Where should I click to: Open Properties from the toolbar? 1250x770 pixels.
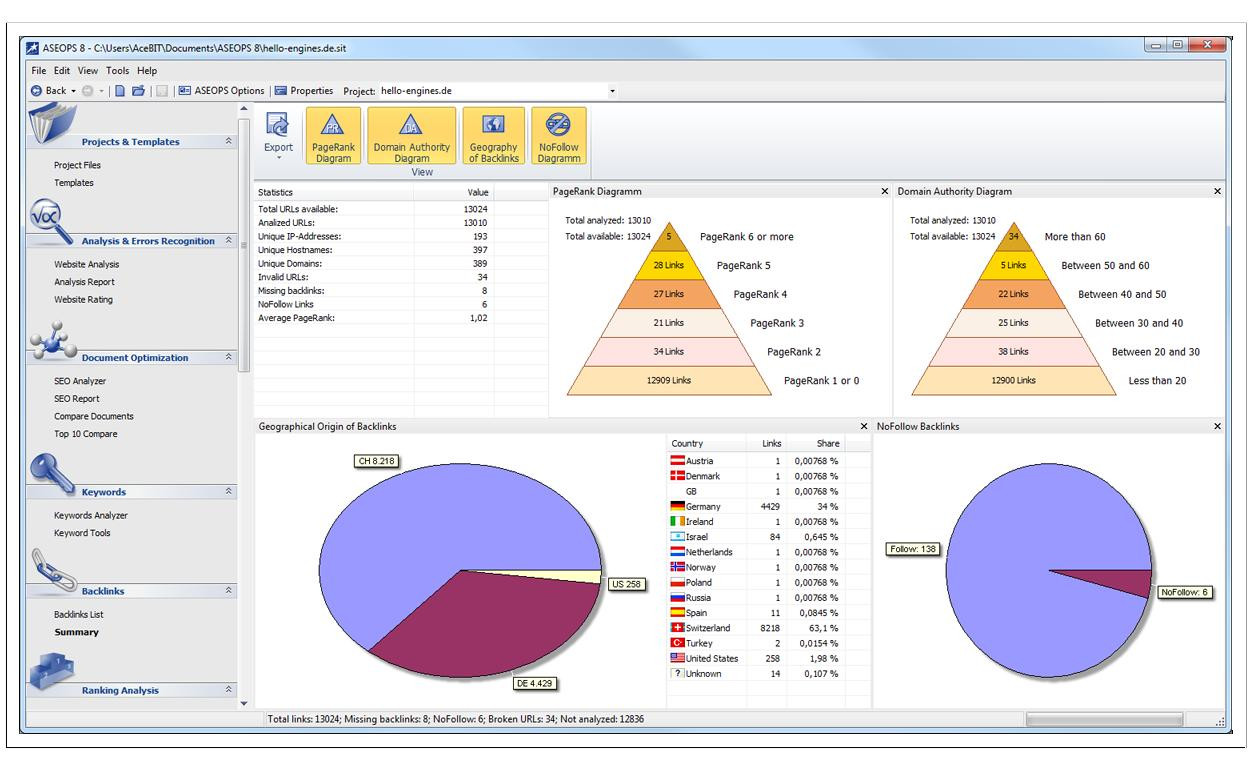coord(304,91)
